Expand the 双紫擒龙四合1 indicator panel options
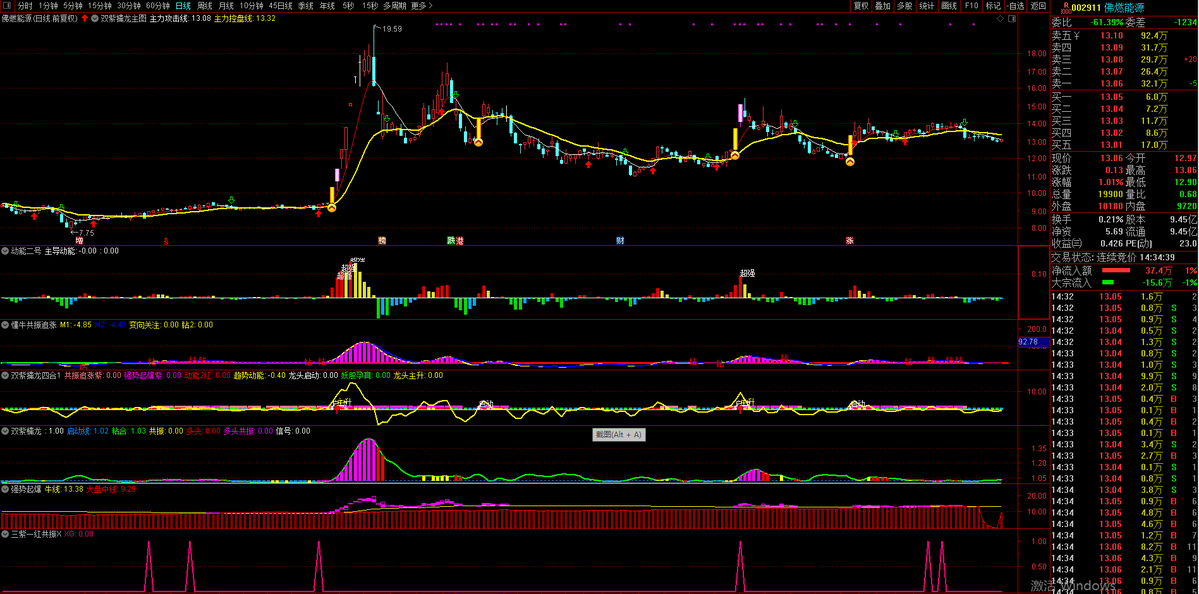 pos(5,375)
